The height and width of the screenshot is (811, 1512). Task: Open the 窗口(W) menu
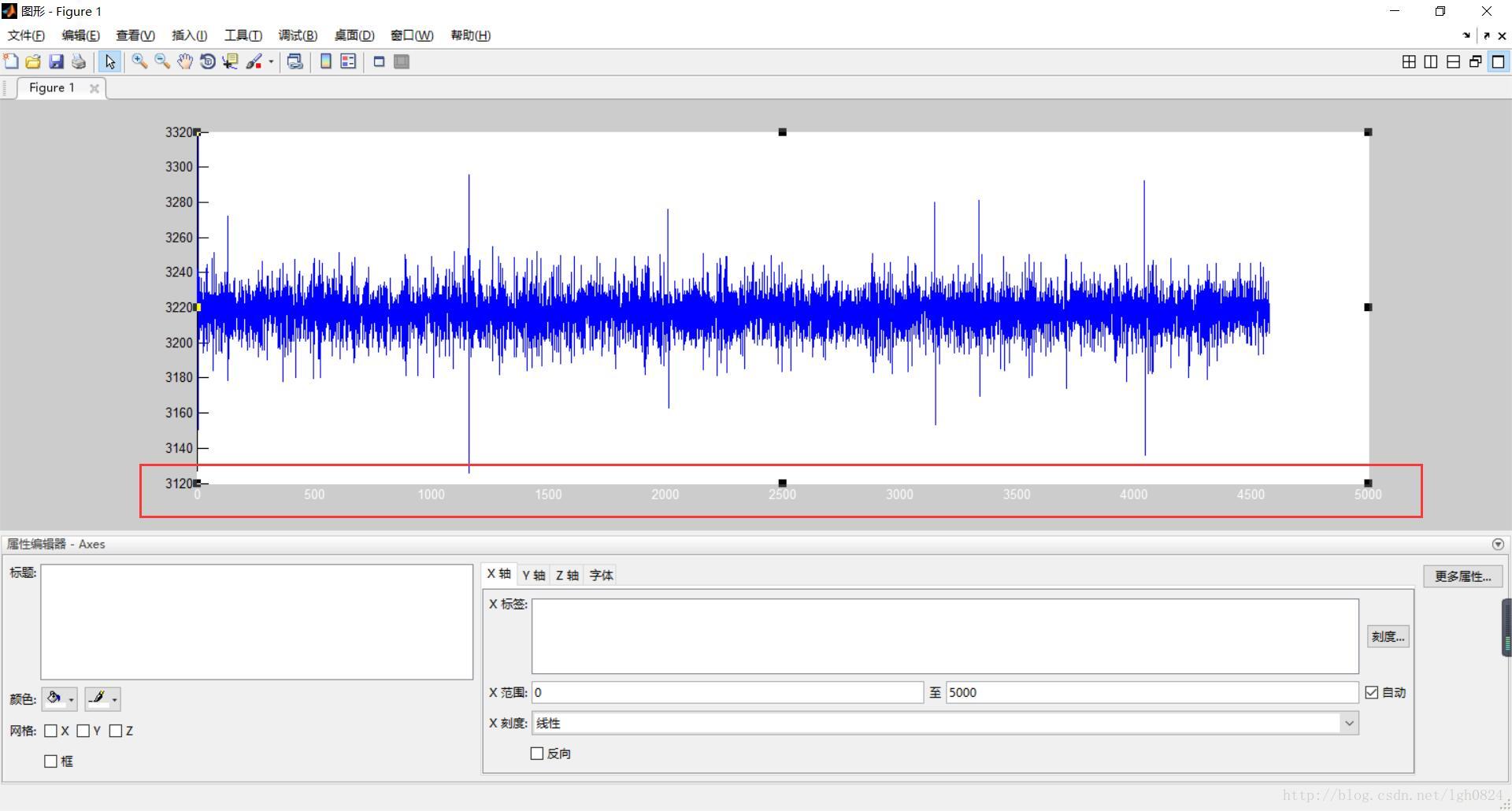(x=412, y=35)
